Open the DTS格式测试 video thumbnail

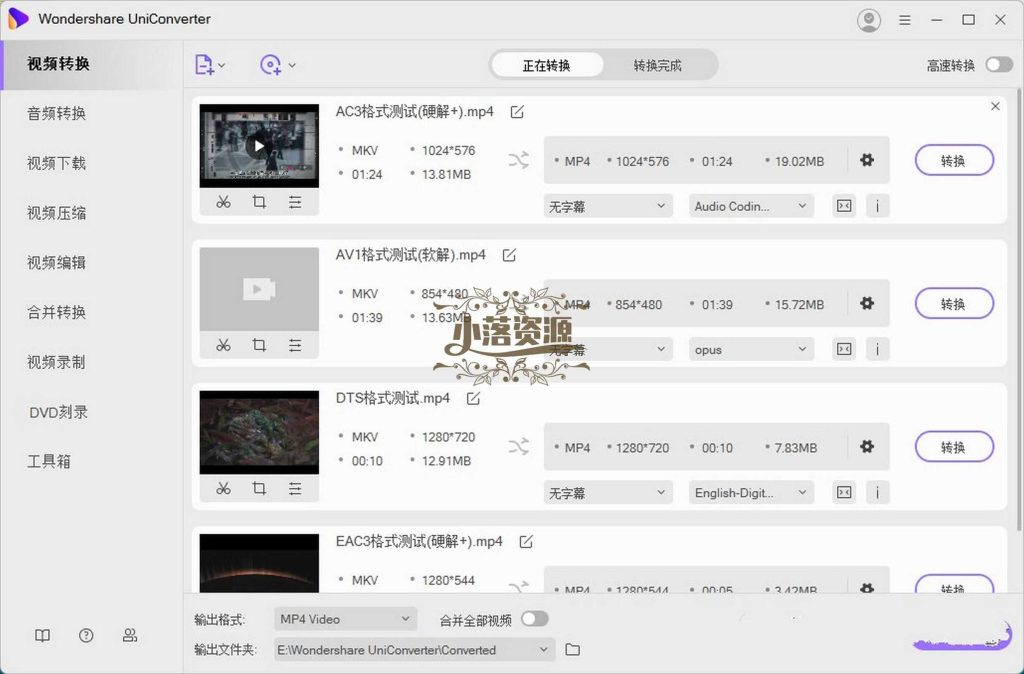(259, 432)
